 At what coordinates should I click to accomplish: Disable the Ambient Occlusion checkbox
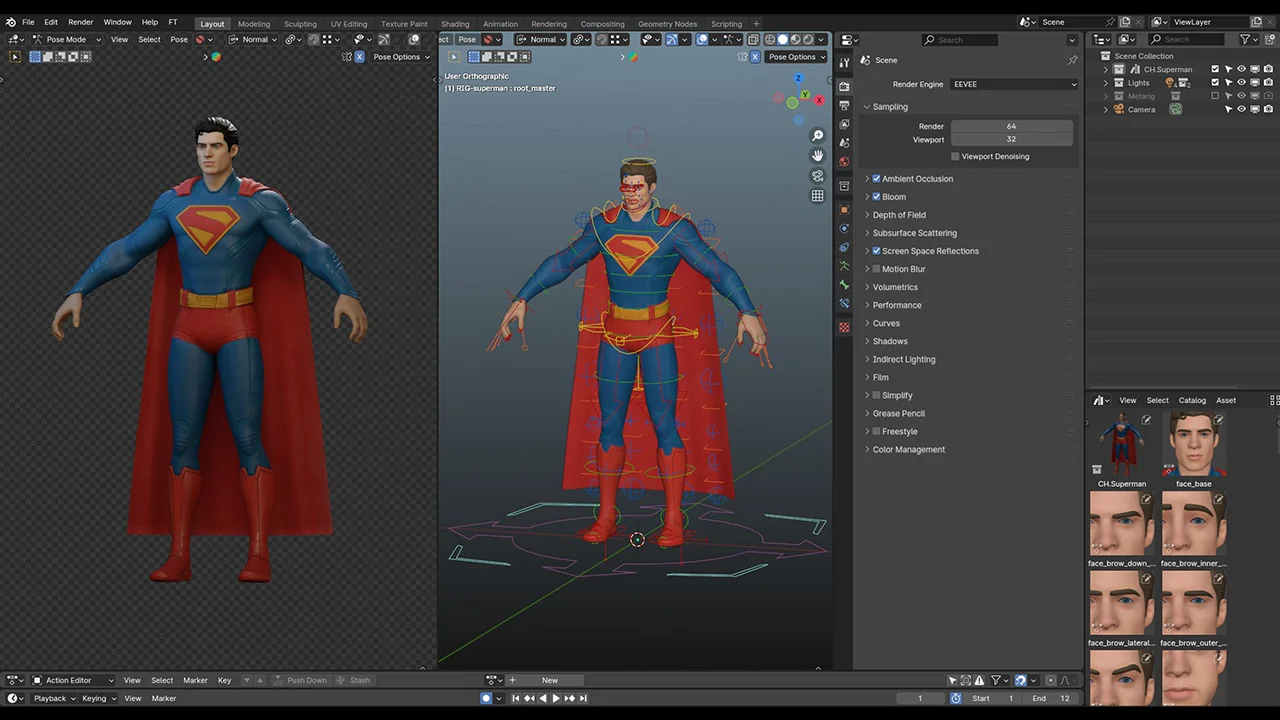point(877,179)
